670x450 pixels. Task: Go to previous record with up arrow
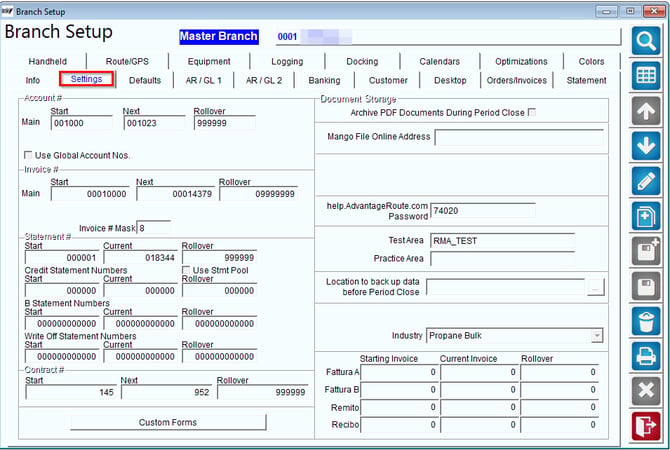[646, 111]
